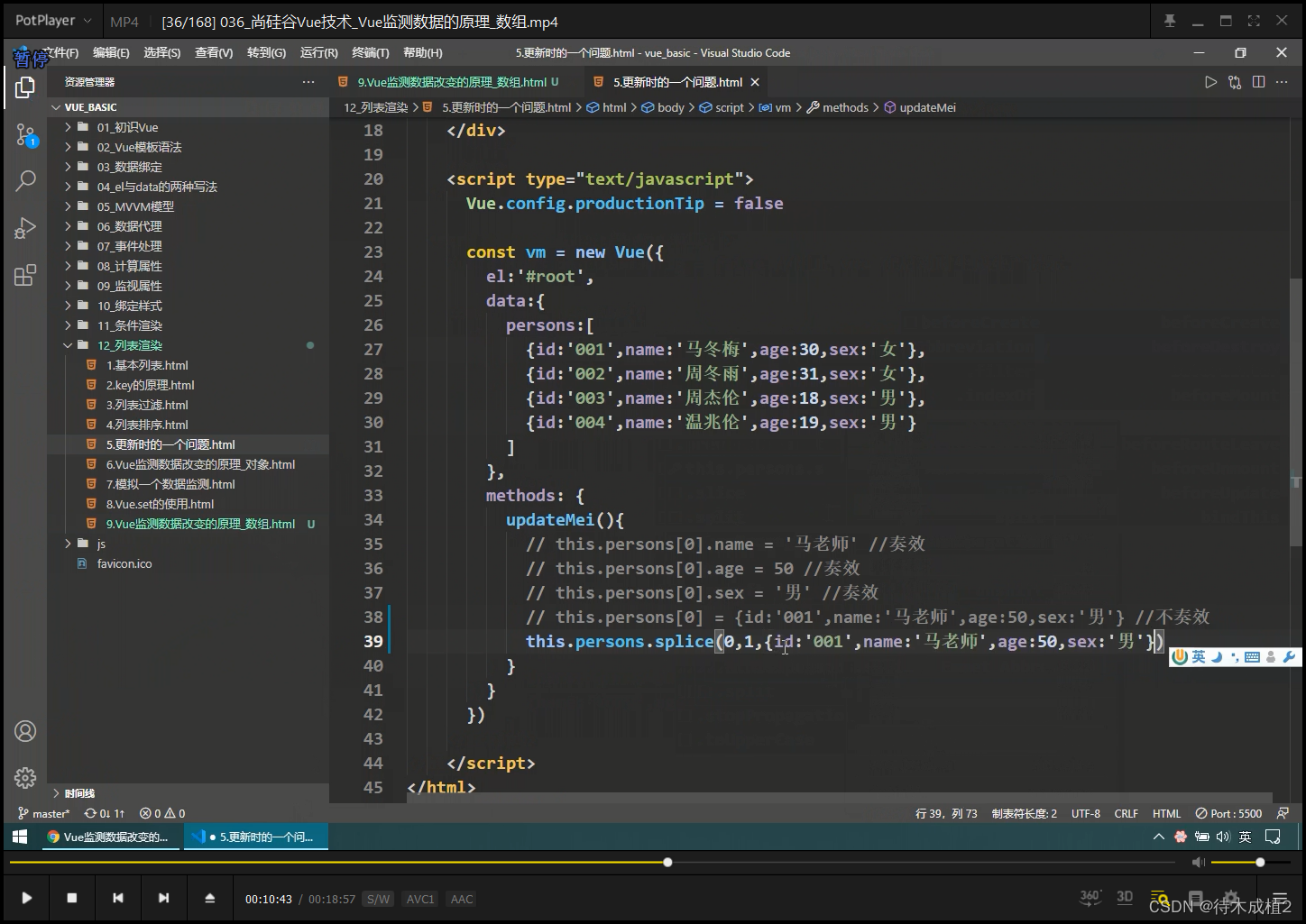Open the 选择(S) menu
This screenshot has height=924, width=1306.
(162, 53)
